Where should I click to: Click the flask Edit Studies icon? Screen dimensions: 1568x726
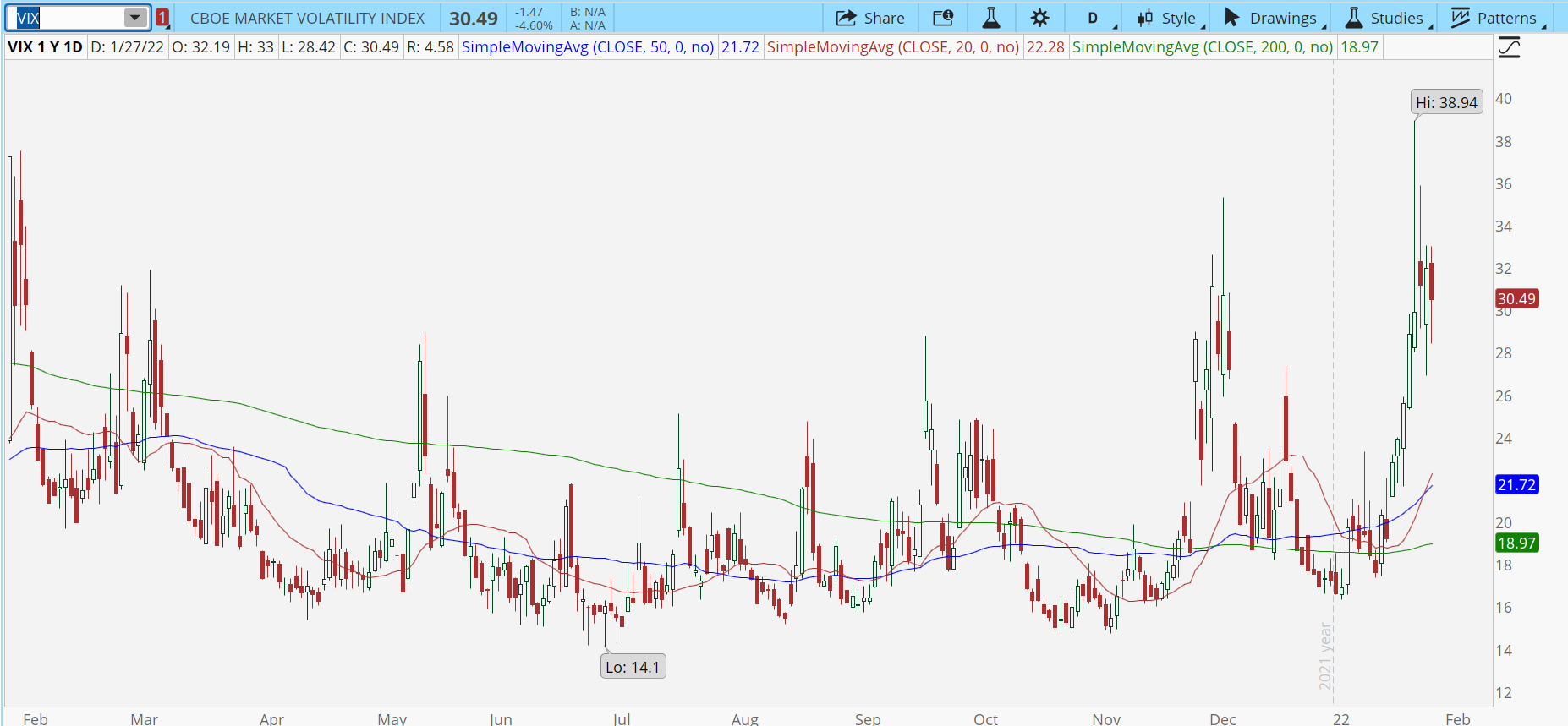[991, 18]
